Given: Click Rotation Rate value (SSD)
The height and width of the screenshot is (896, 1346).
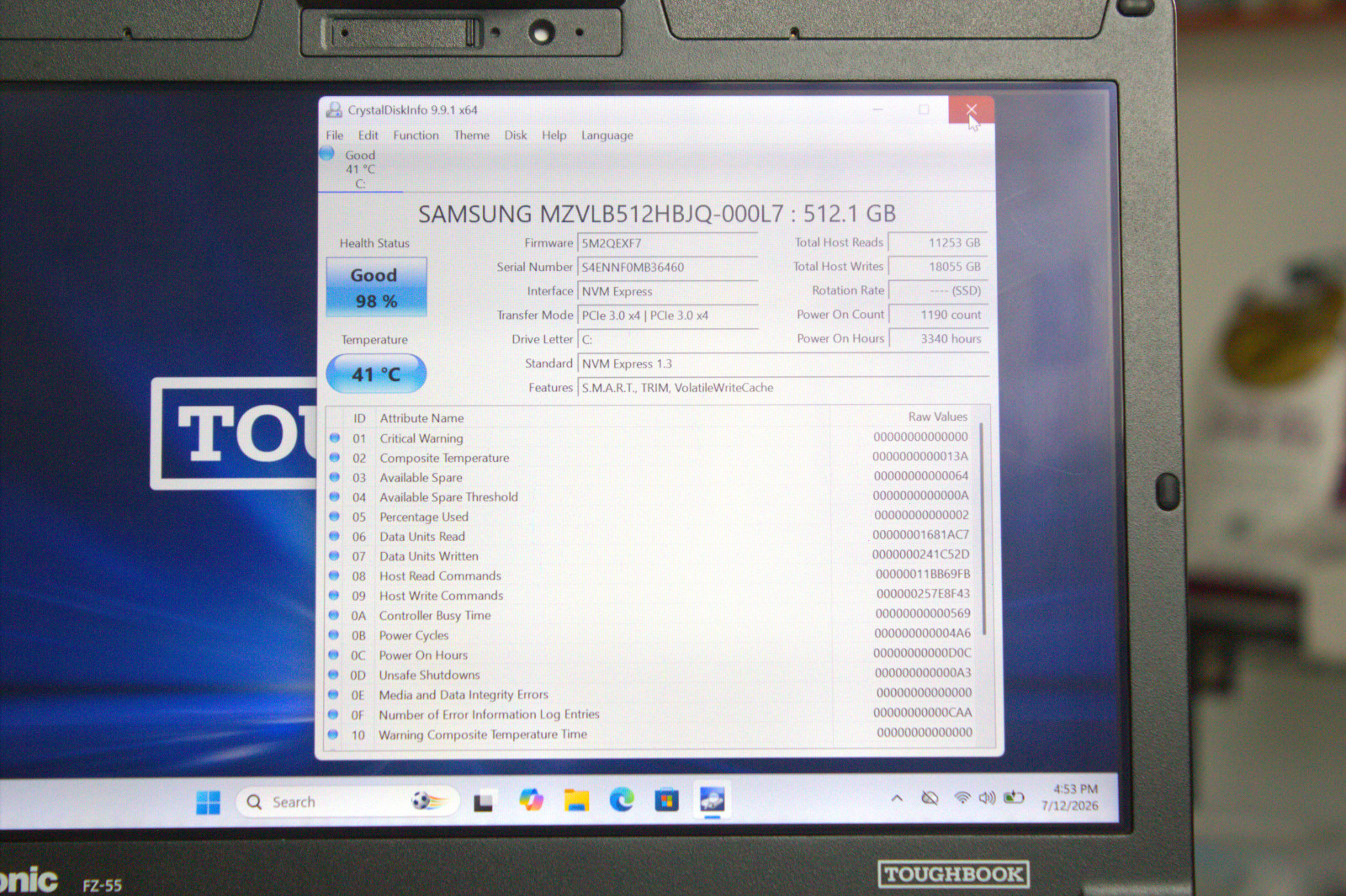Looking at the screenshot, I should [x=937, y=290].
